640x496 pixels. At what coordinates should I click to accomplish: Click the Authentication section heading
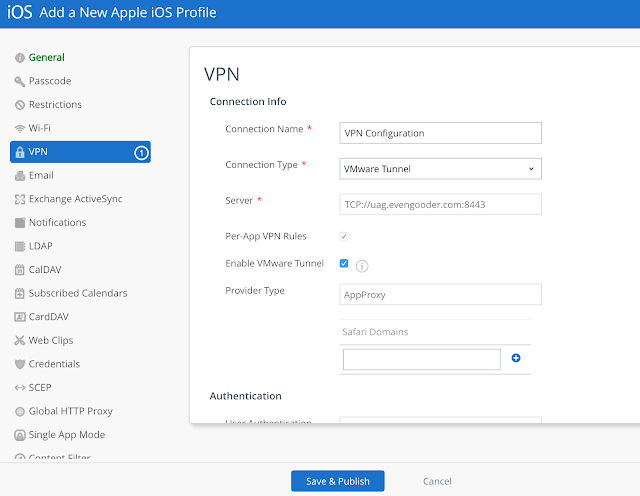coord(246,396)
